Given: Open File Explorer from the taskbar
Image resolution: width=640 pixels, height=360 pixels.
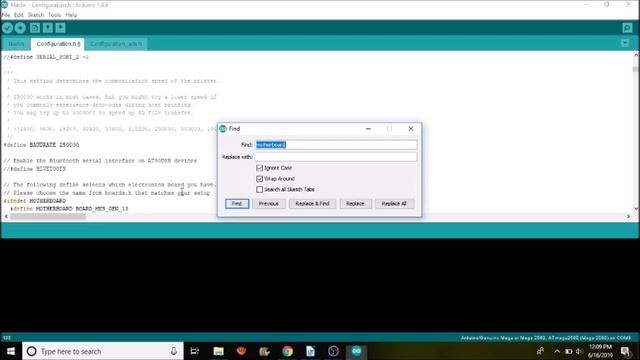Looking at the screenshot, I should click(x=218, y=351).
